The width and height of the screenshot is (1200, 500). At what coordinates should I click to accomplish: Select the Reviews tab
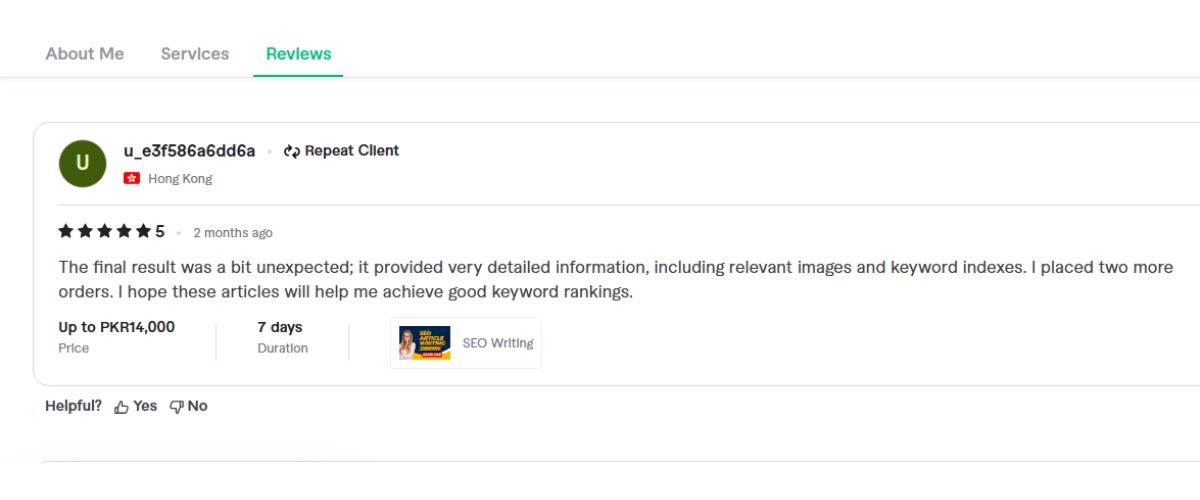click(x=298, y=54)
